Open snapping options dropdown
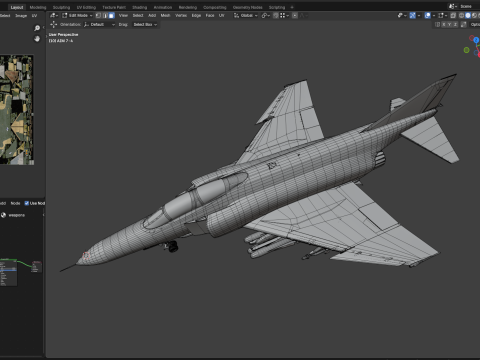 coord(284,15)
